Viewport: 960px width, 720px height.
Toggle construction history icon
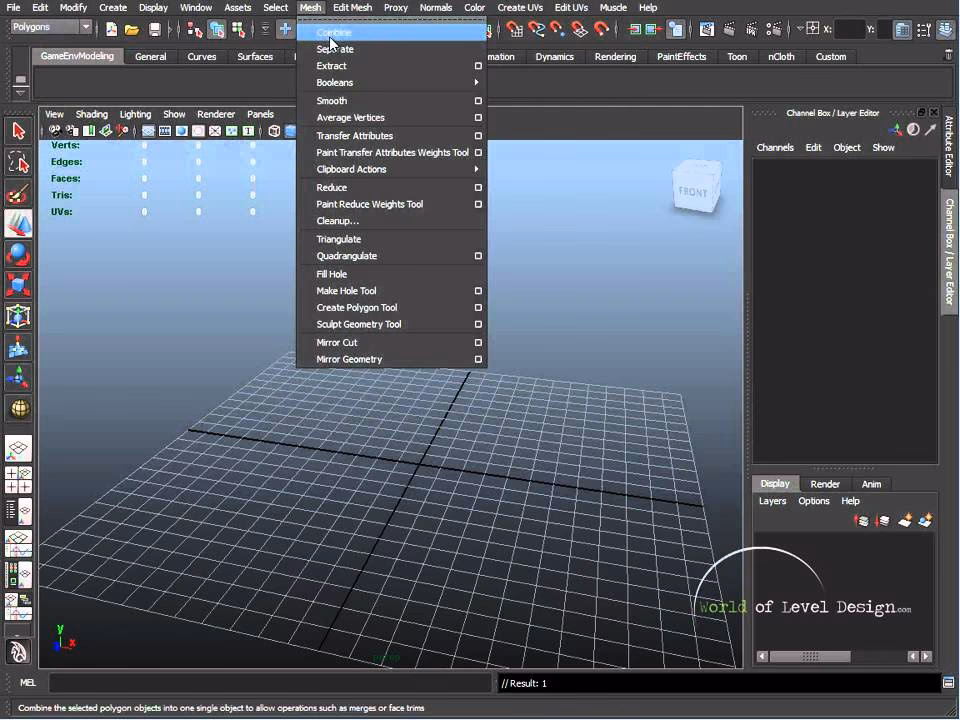click(675, 29)
